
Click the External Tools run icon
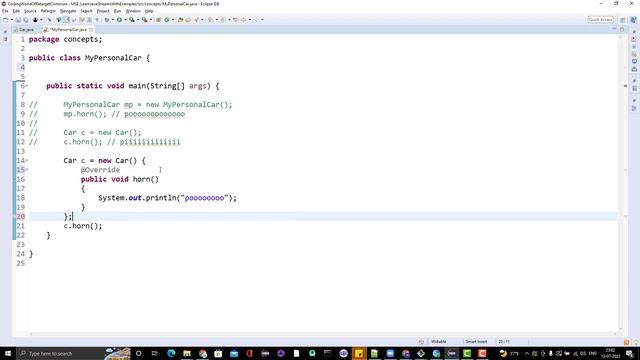pyautogui.click(x=144, y=20)
